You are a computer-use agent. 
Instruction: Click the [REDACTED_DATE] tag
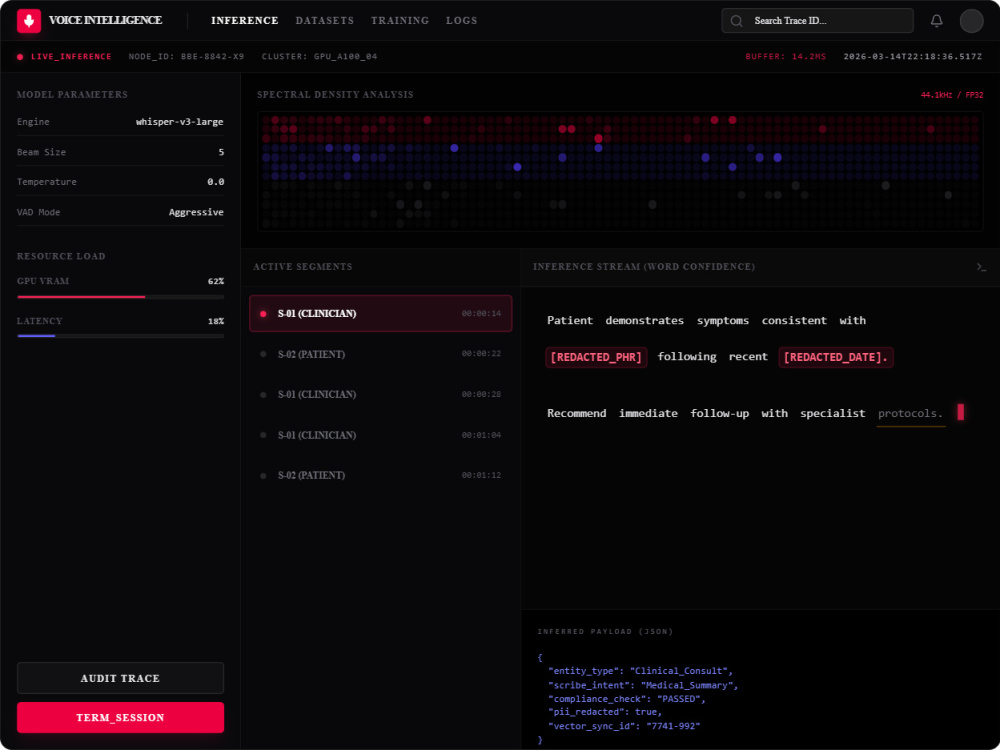coord(835,357)
